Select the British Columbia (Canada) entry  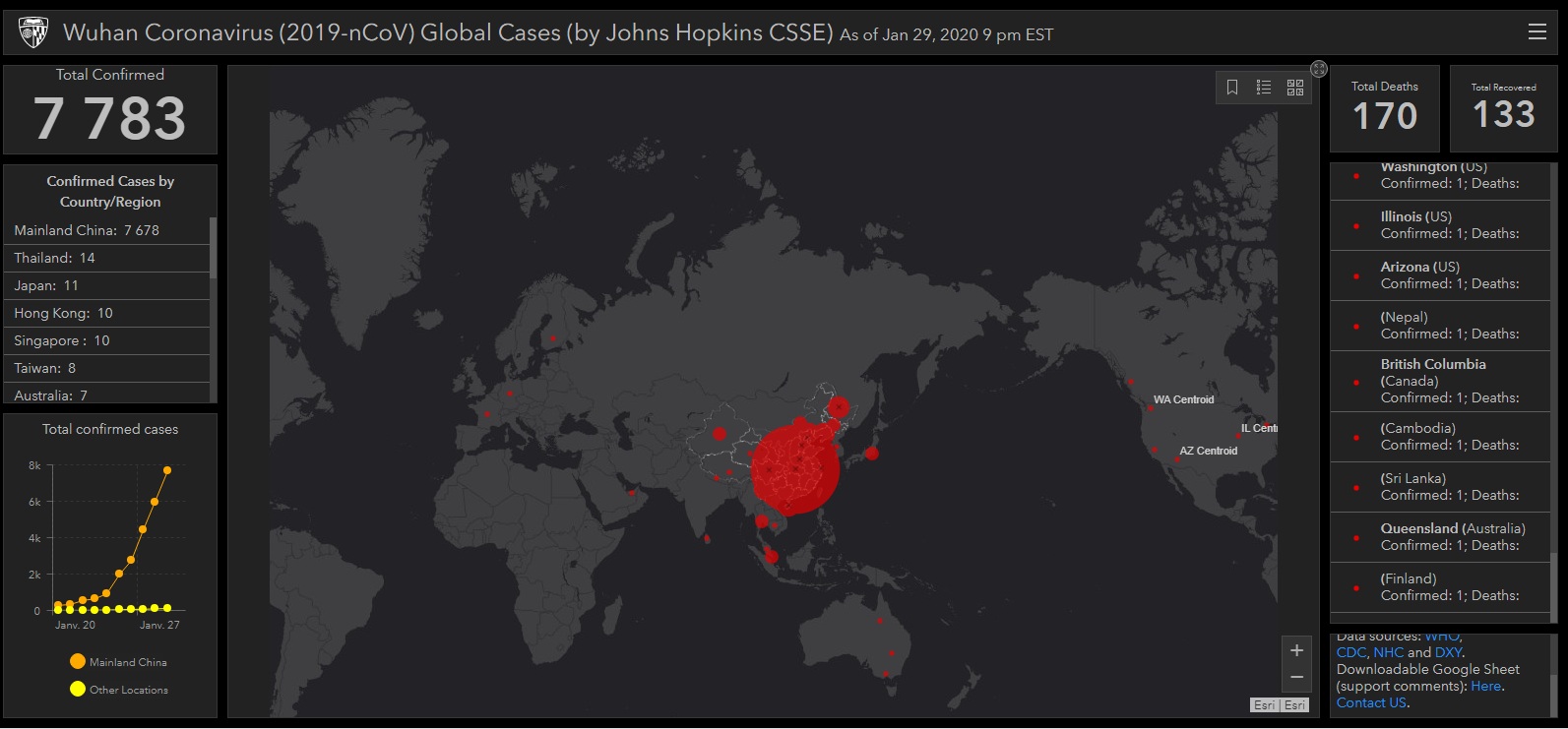click(1440, 381)
